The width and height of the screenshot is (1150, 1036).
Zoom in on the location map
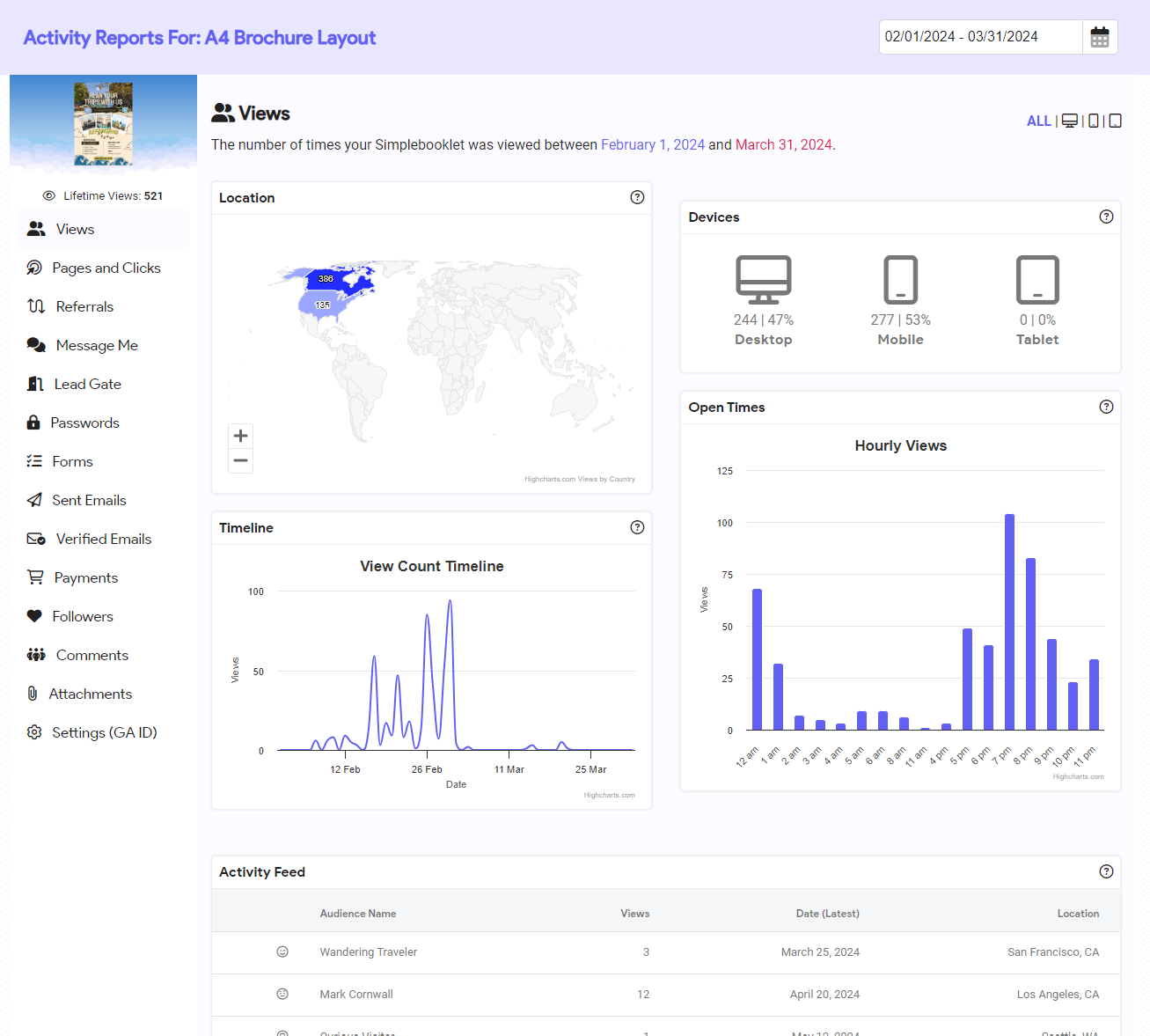click(x=240, y=436)
